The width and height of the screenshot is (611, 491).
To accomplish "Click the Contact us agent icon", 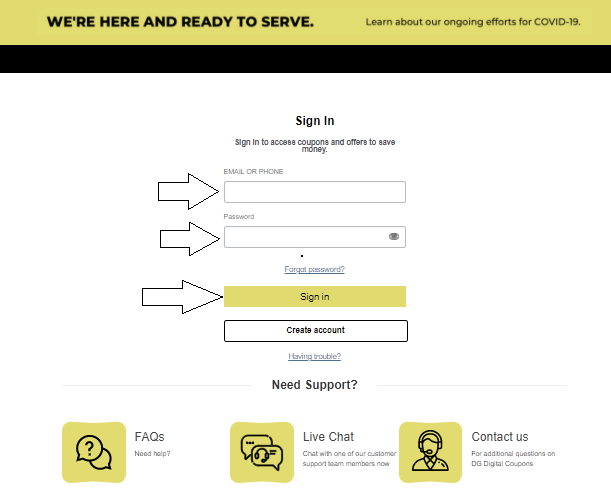I will coord(430,452).
